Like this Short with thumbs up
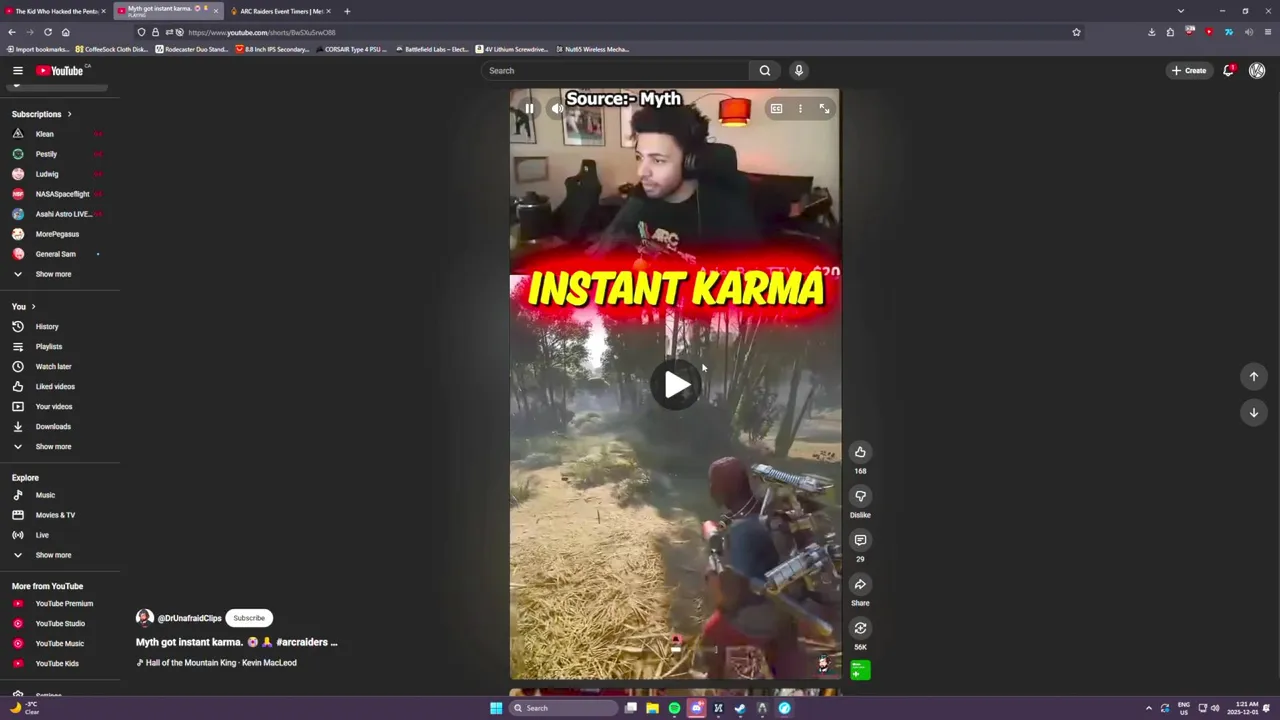 pos(860,452)
